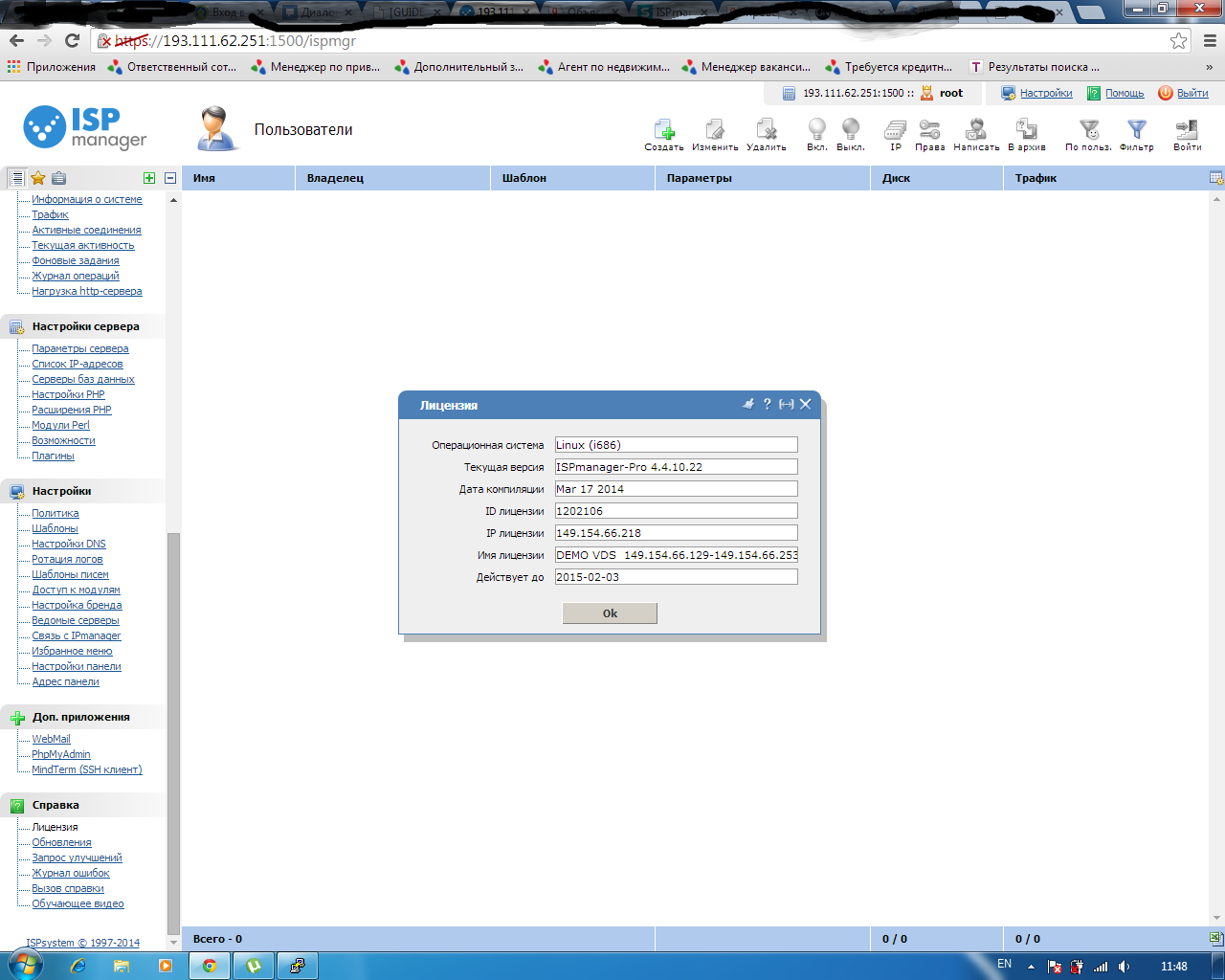Image resolution: width=1225 pixels, height=980 pixels.
Task: Open the Chrome menu hamburger icon
Action: (x=1210, y=40)
